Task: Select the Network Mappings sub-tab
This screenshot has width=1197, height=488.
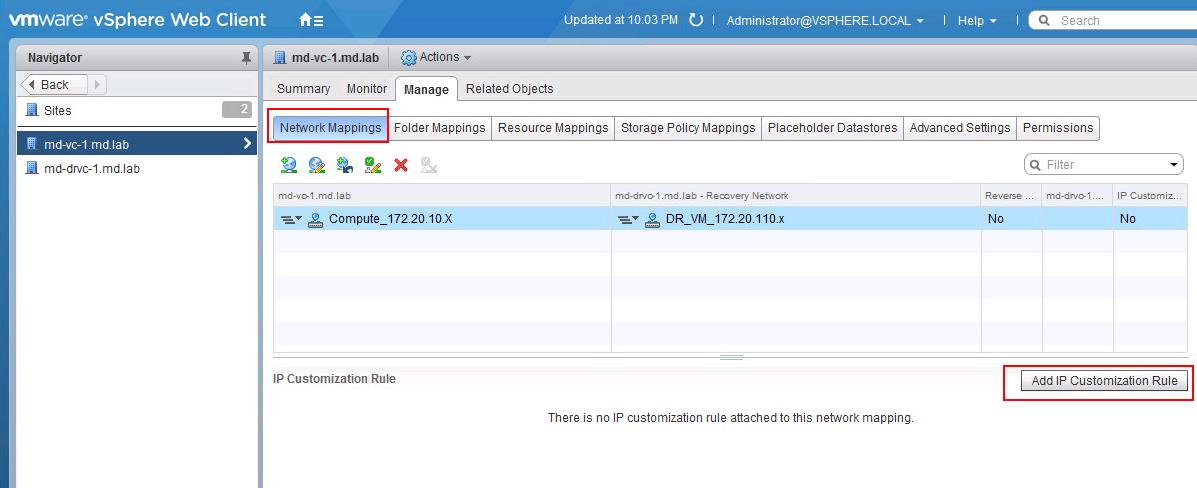Action: coord(330,128)
